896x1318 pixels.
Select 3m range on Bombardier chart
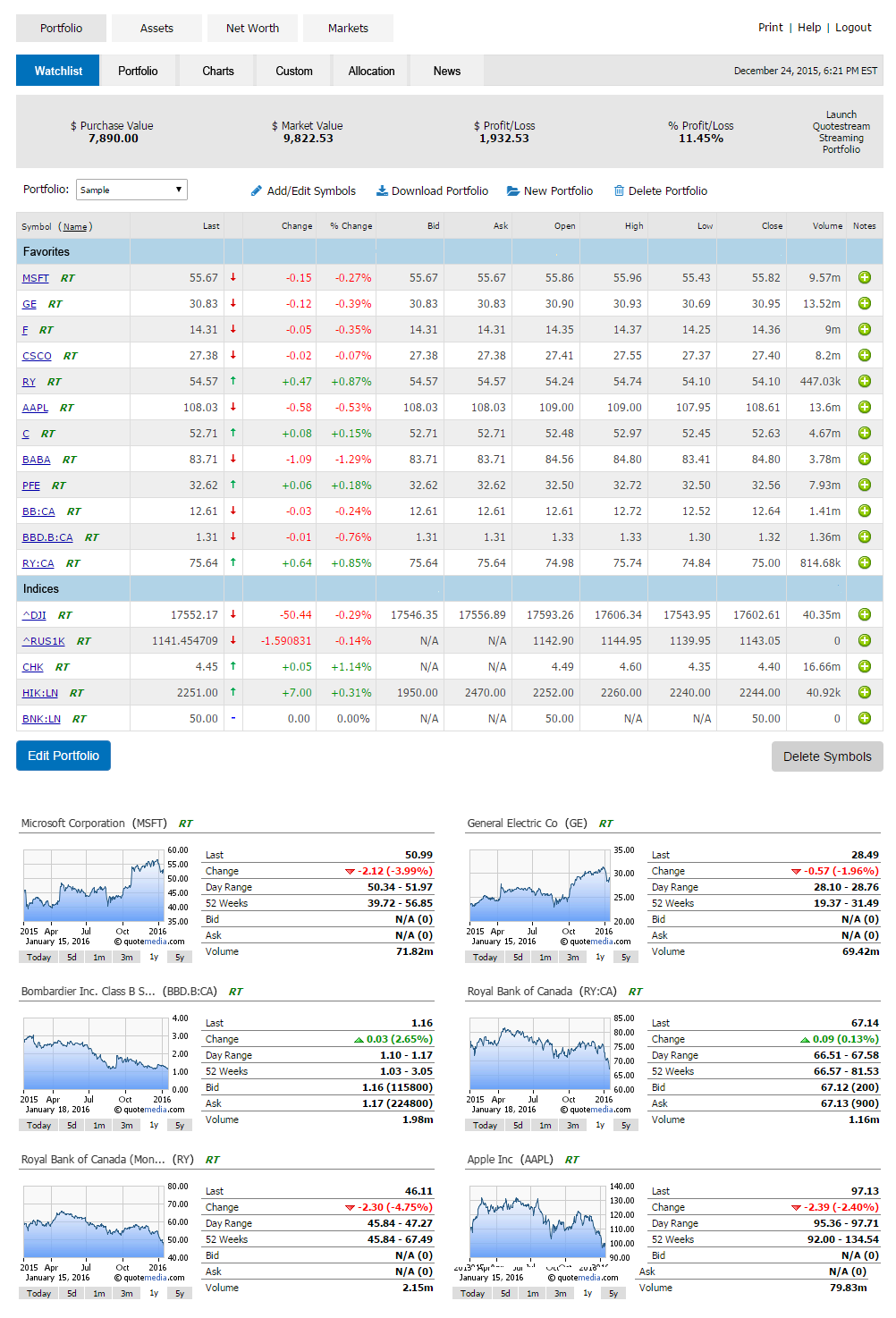coord(127,1126)
